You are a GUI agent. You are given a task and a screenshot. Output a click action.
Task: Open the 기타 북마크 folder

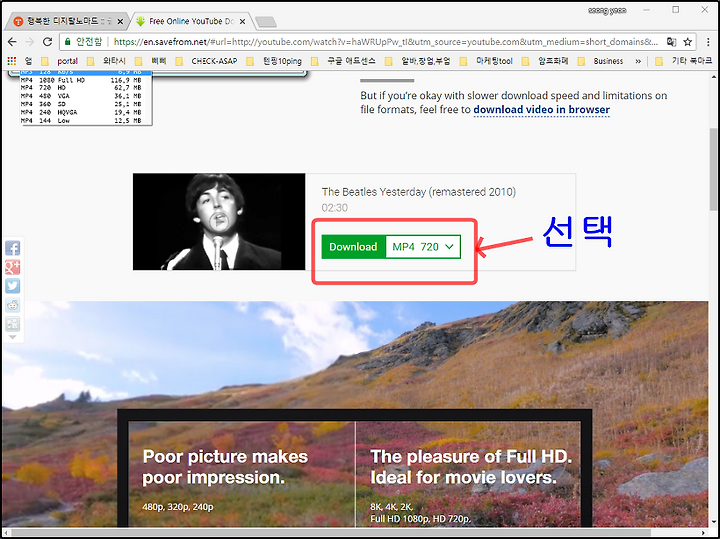tap(684, 61)
